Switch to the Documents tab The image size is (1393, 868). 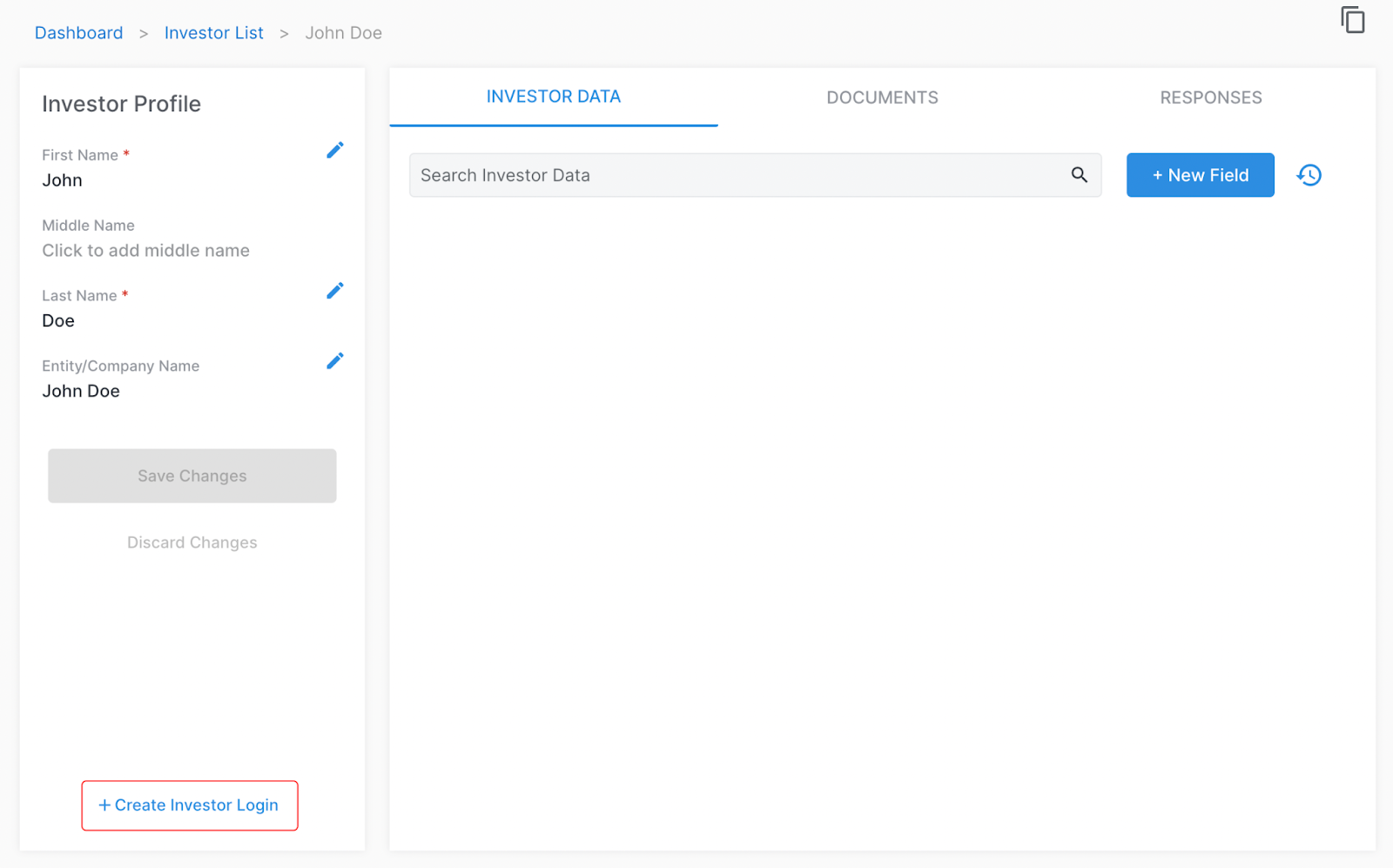coord(882,98)
